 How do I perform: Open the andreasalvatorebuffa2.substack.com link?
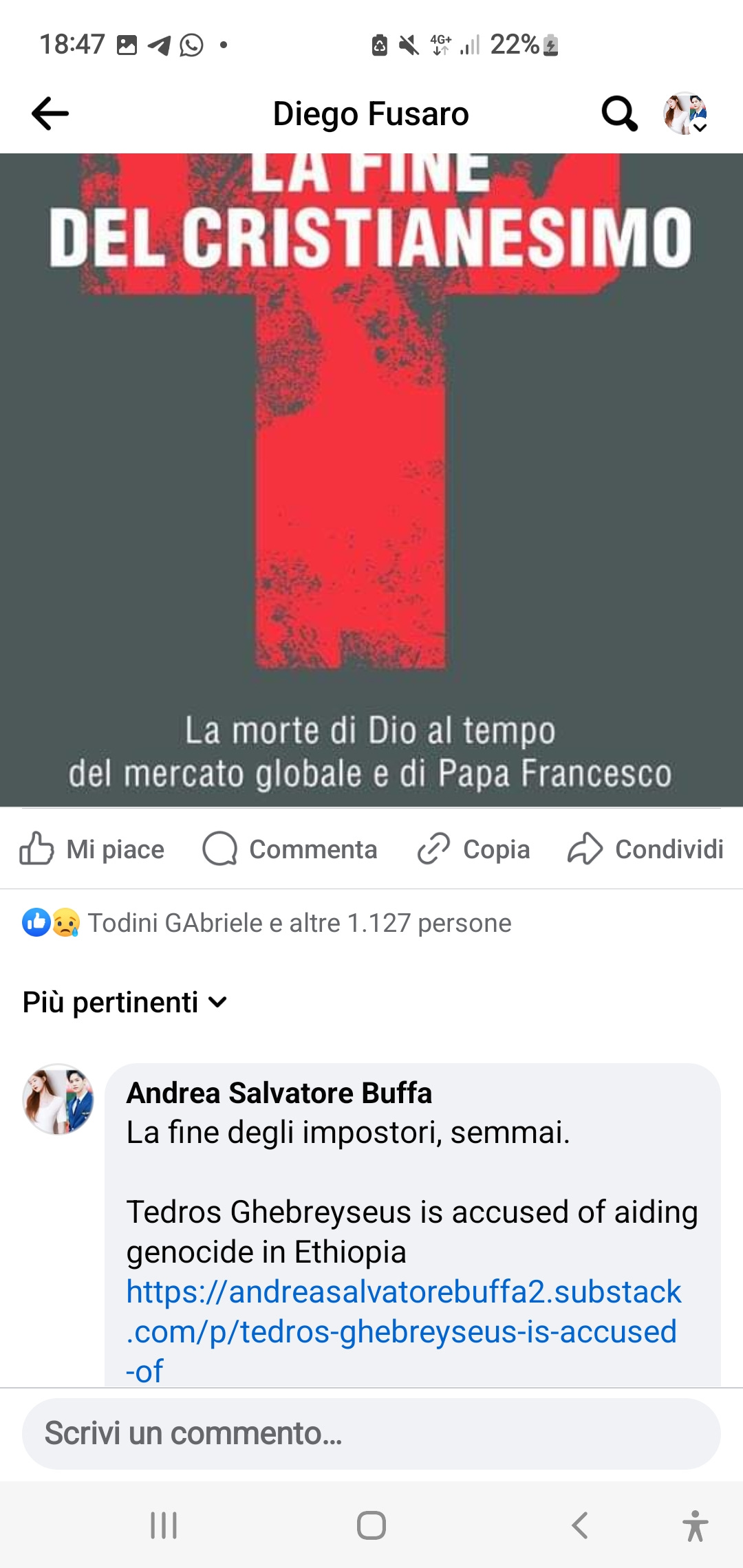(403, 1331)
